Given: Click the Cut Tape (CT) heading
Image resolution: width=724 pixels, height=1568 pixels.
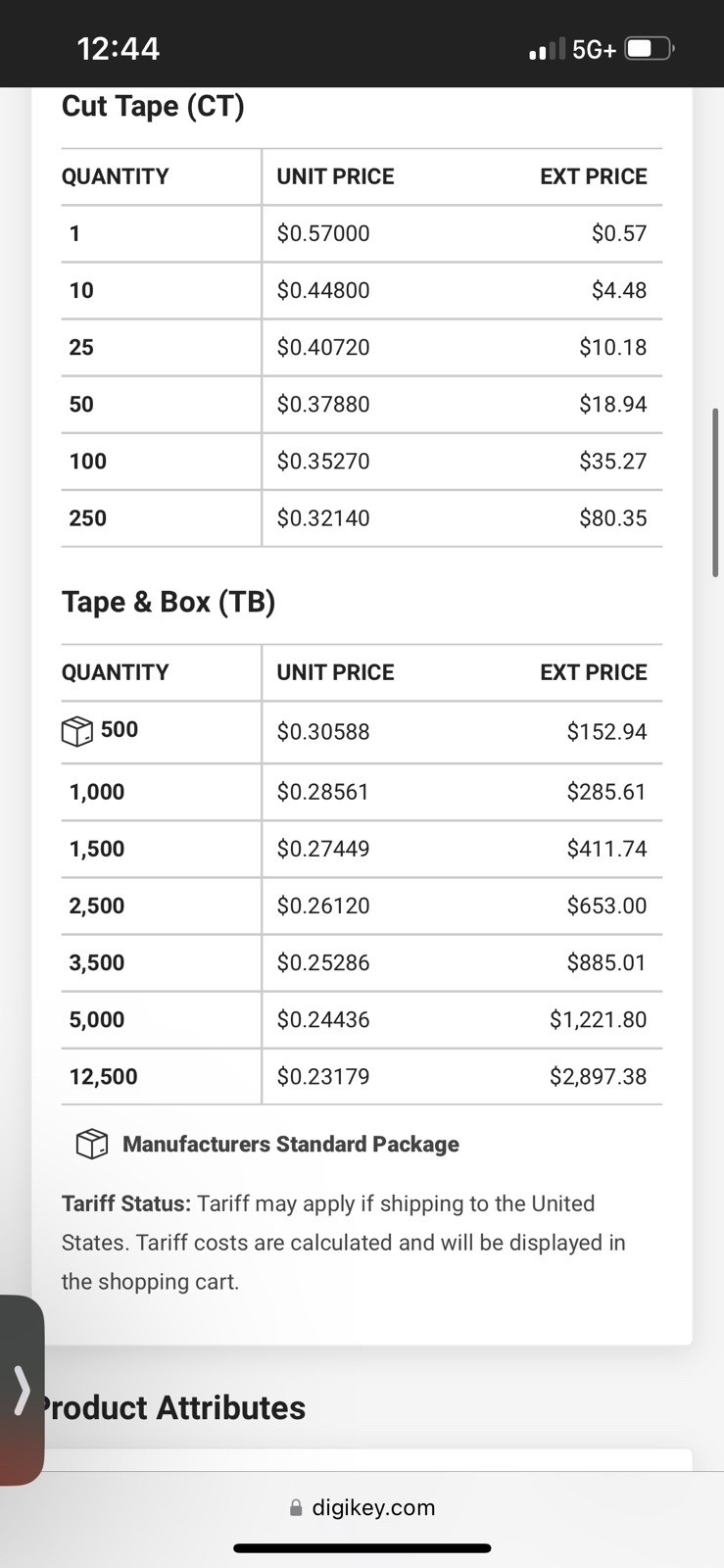Looking at the screenshot, I should pyautogui.click(x=153, y=106).
